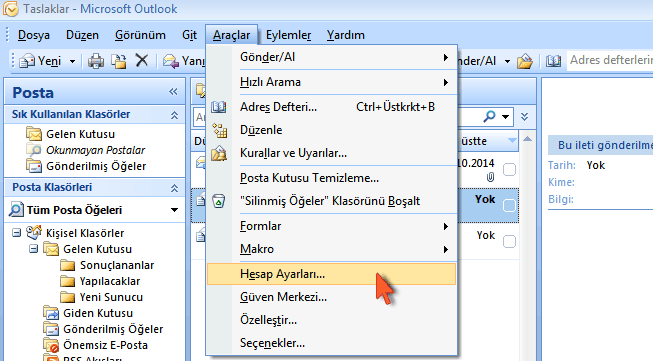The width and height of the screenshot is (653, 361).
Task: Click the Outlook title bar app icon
Action: tap(10, 9)
